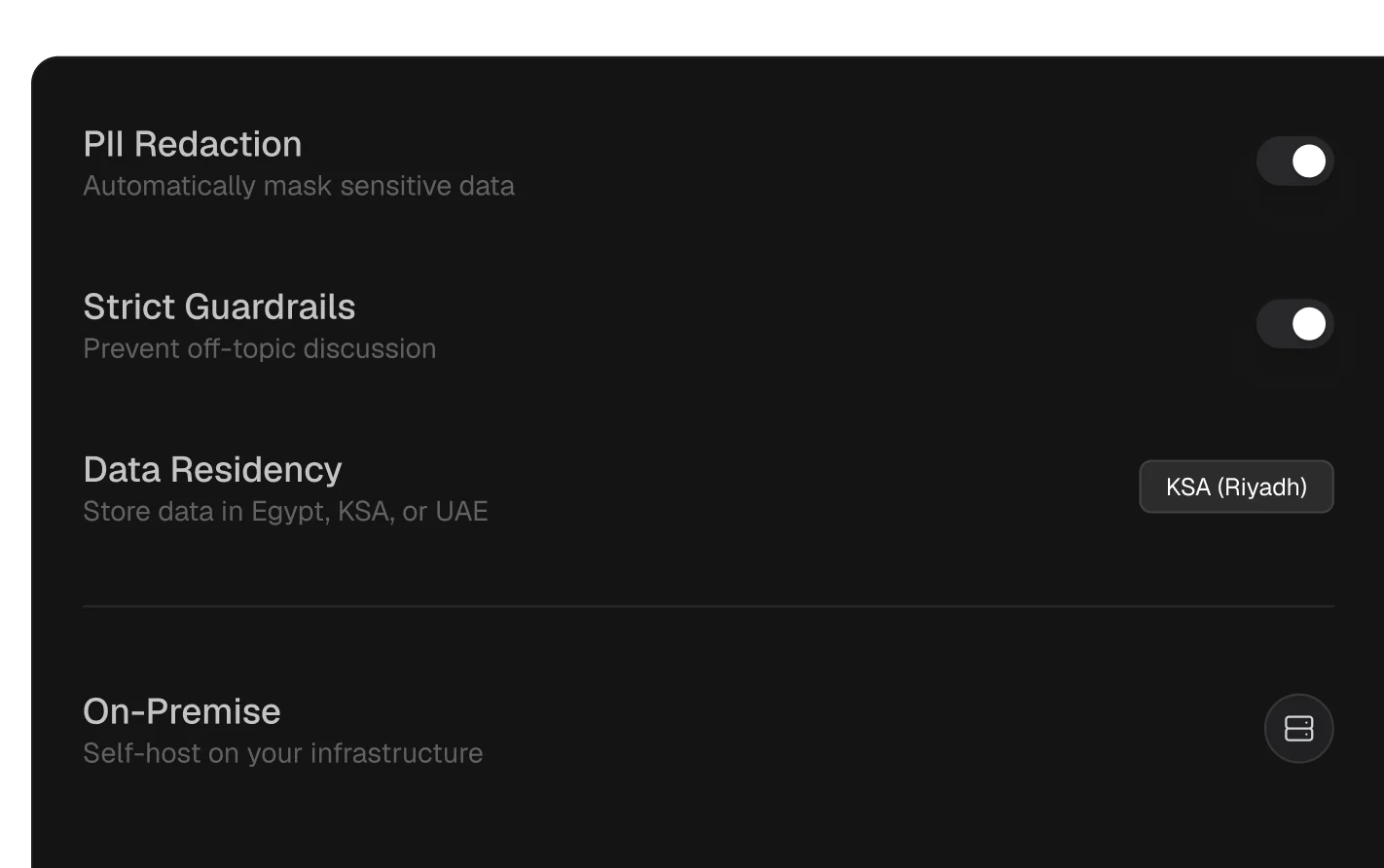Change Data Residency from KSA (Riyadh)
Screen dimensions: 1384x868
tap(1236, 487)
